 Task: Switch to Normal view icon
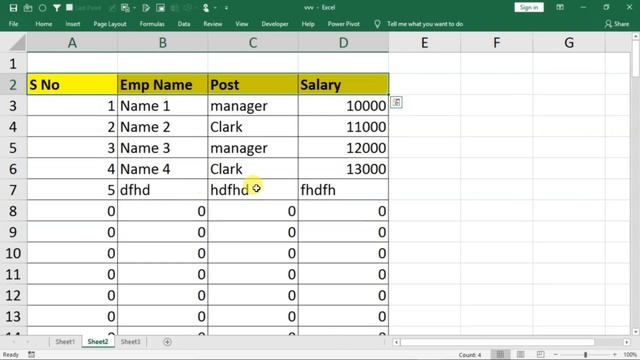pos(500,354)
